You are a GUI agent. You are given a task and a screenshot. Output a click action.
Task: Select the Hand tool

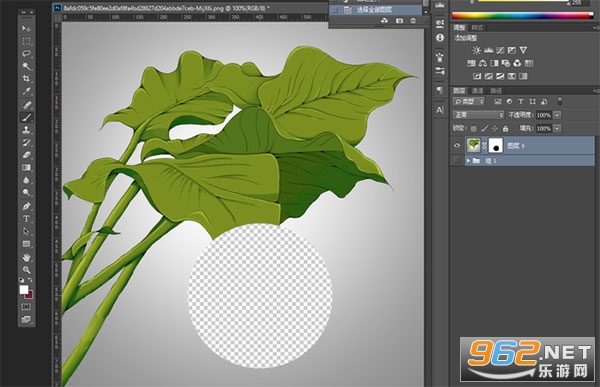26,258
